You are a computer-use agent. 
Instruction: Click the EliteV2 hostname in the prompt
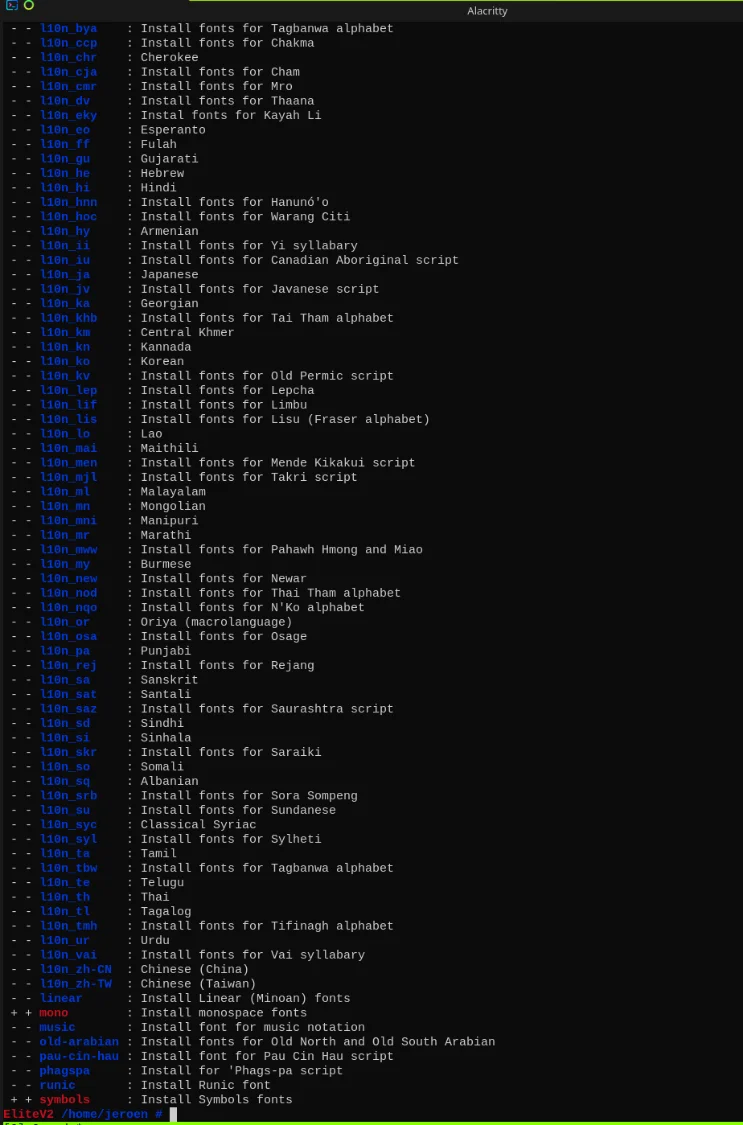[28, 1114]
